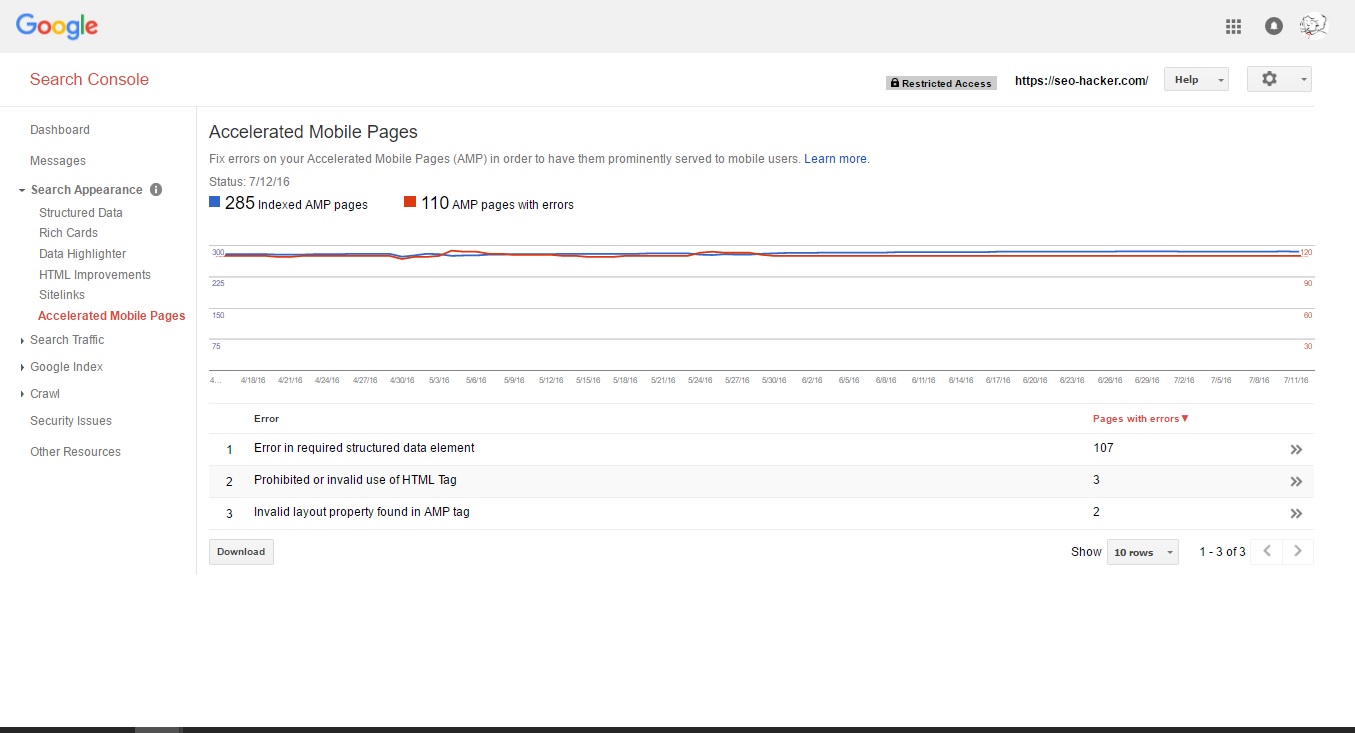Viewport: 1355px width, 733px height.
Task: Click the Learn more link
Action: point(836,159)
